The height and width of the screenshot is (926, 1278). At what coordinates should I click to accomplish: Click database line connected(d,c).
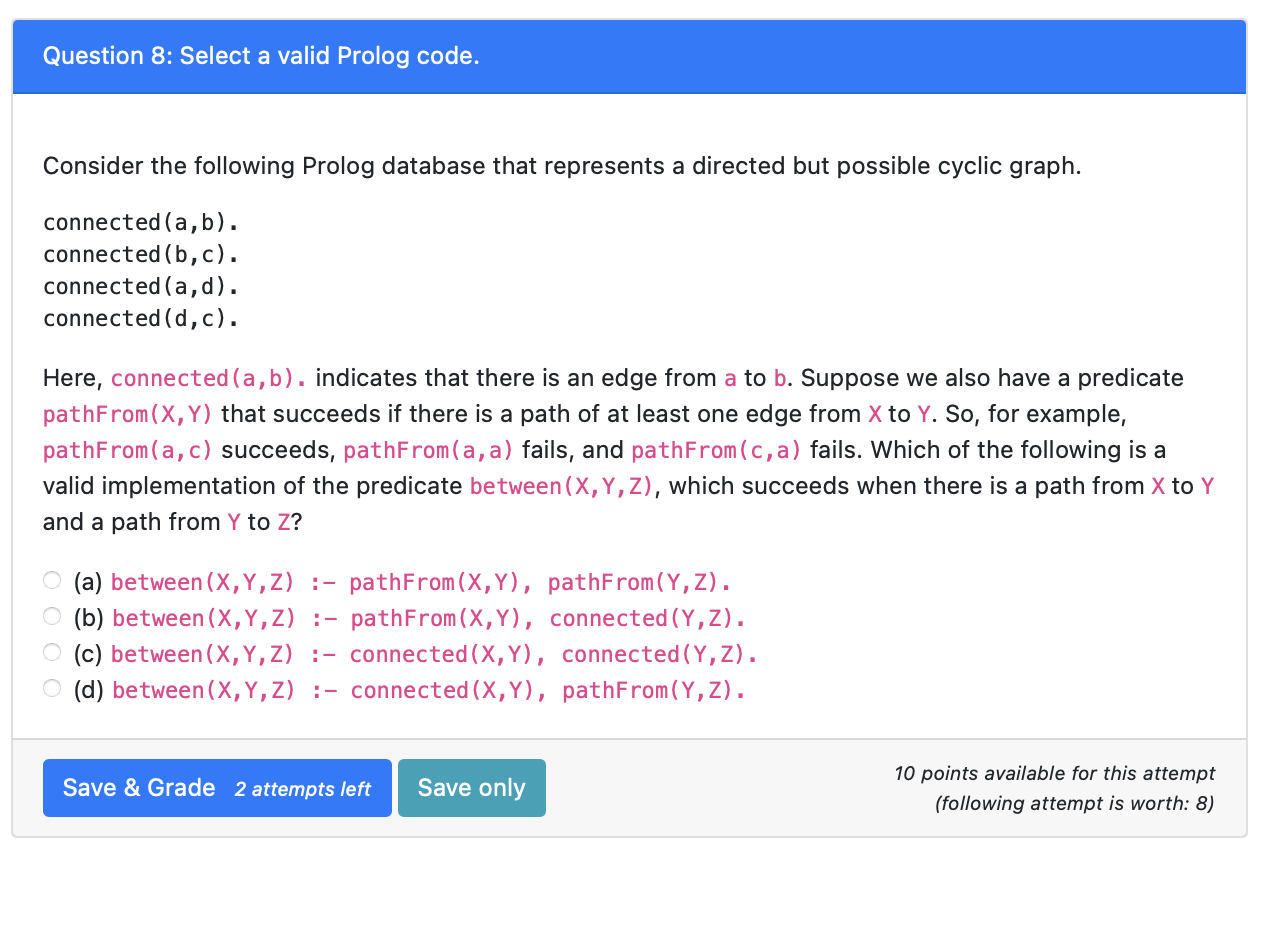140,318
